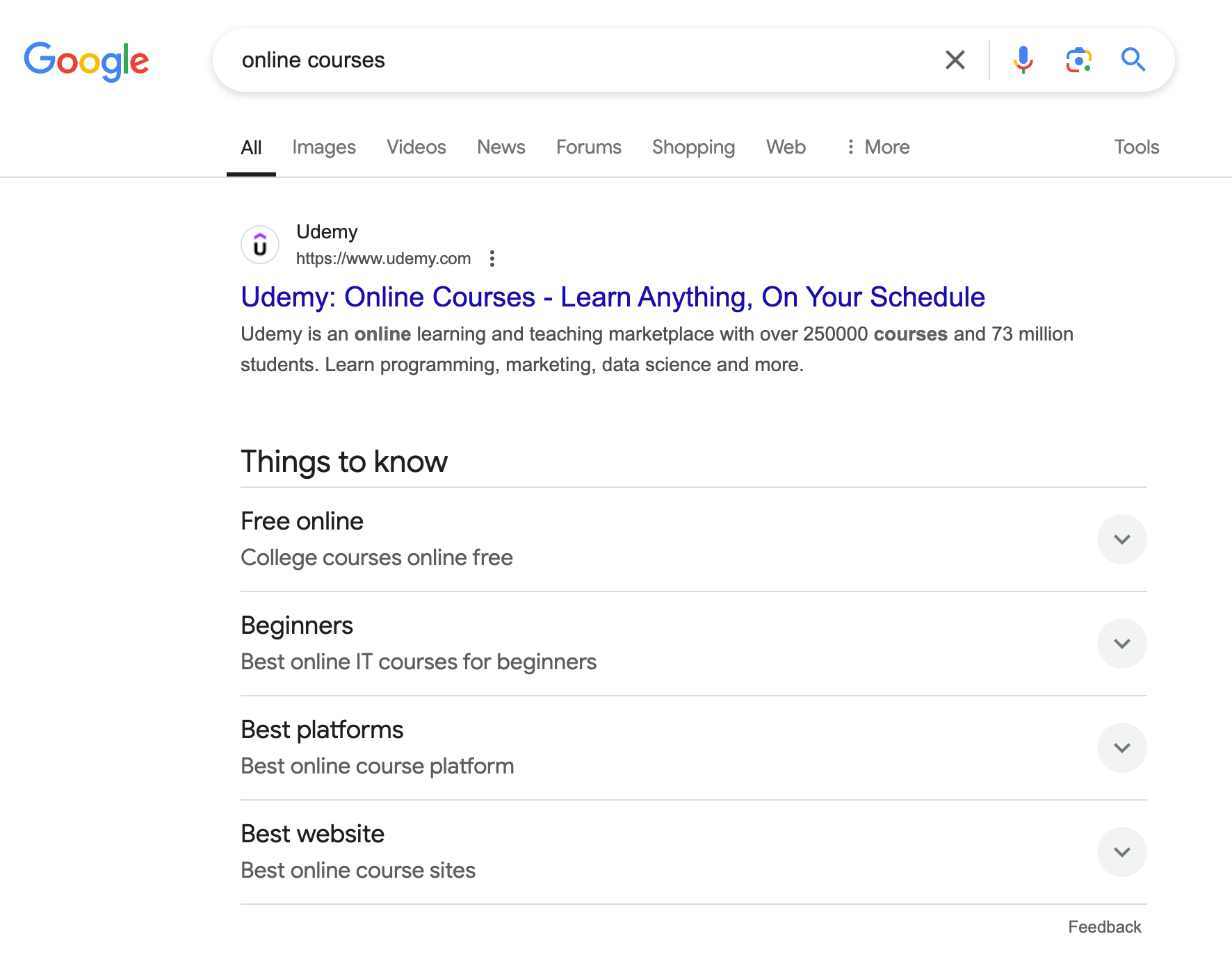Click the 'Best platforms' heading
1232x966 pixels.
click(x=322, y=730)
